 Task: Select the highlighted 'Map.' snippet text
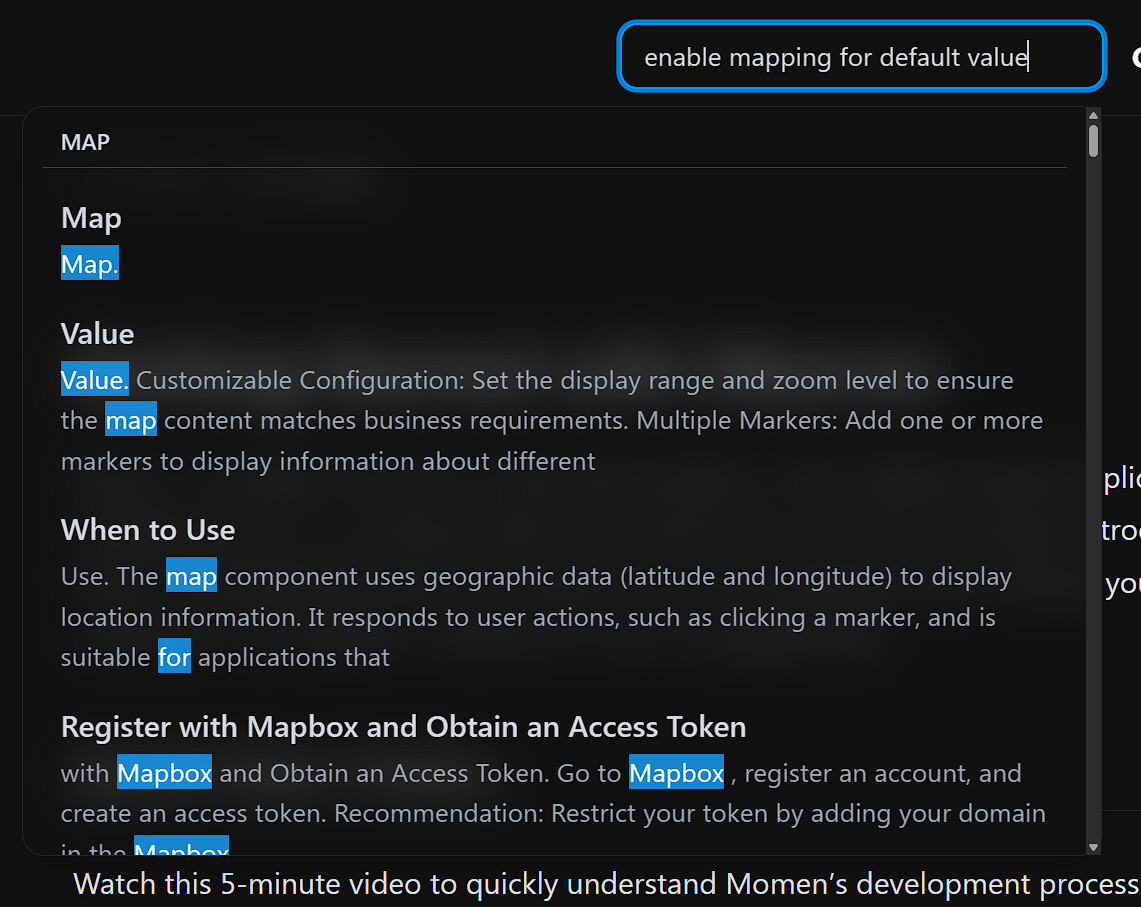click(90, 264)
